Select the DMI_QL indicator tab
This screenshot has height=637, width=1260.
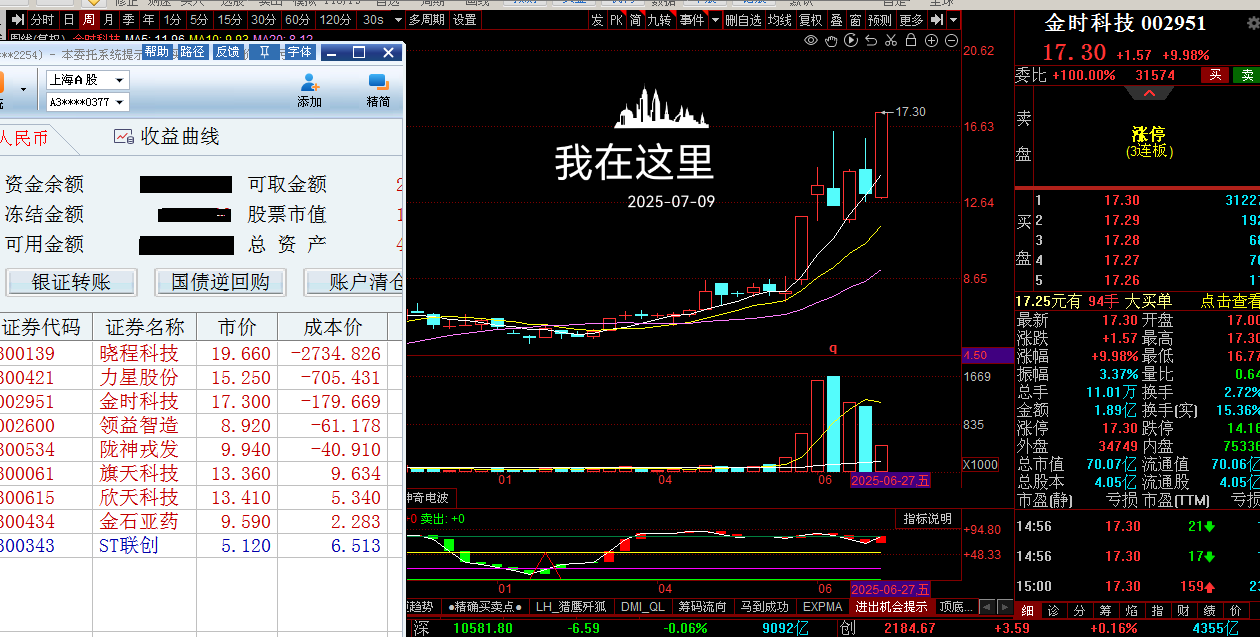pyautogui.click(x=642, y=606)
